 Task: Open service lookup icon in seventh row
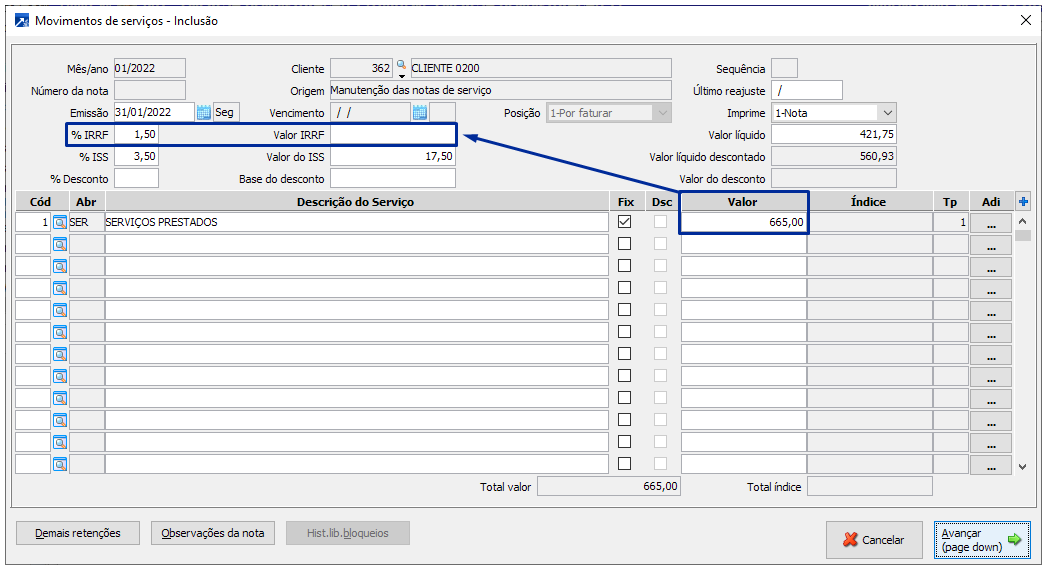click(x=60, y=354)
